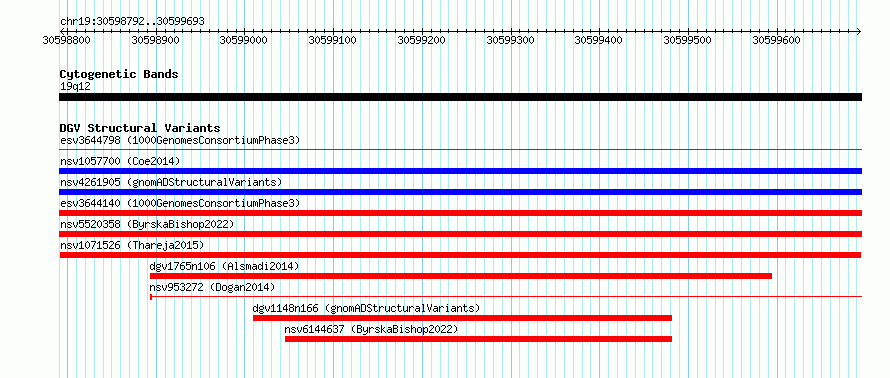Select the thin red nsv953272 variant line

pos(506,296)
